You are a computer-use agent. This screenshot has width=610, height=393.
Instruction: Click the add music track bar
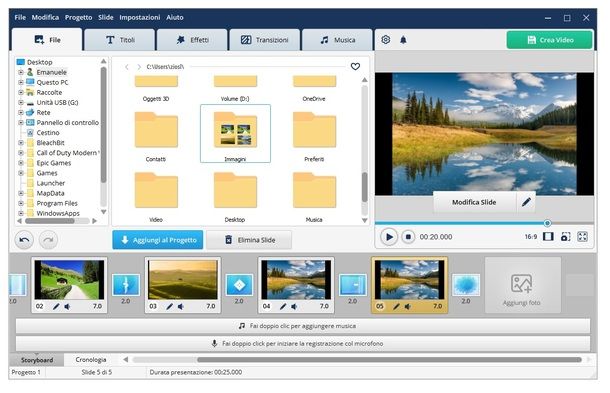coord(303,326)
